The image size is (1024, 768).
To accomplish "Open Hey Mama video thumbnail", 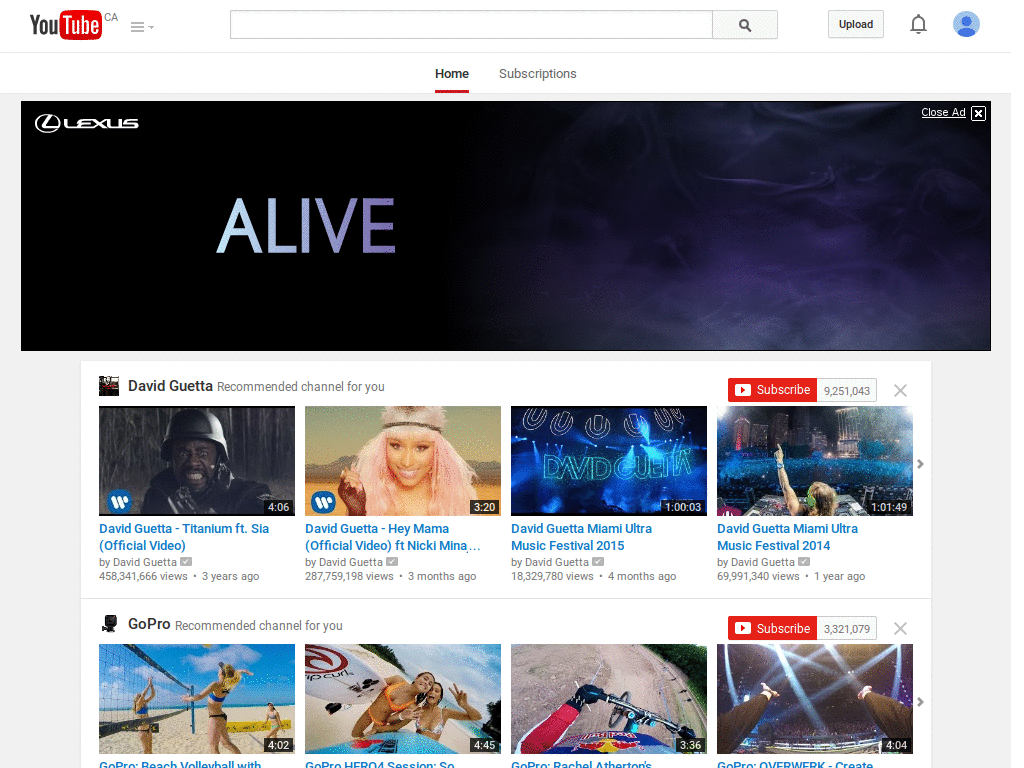I will tap(403, 461).
